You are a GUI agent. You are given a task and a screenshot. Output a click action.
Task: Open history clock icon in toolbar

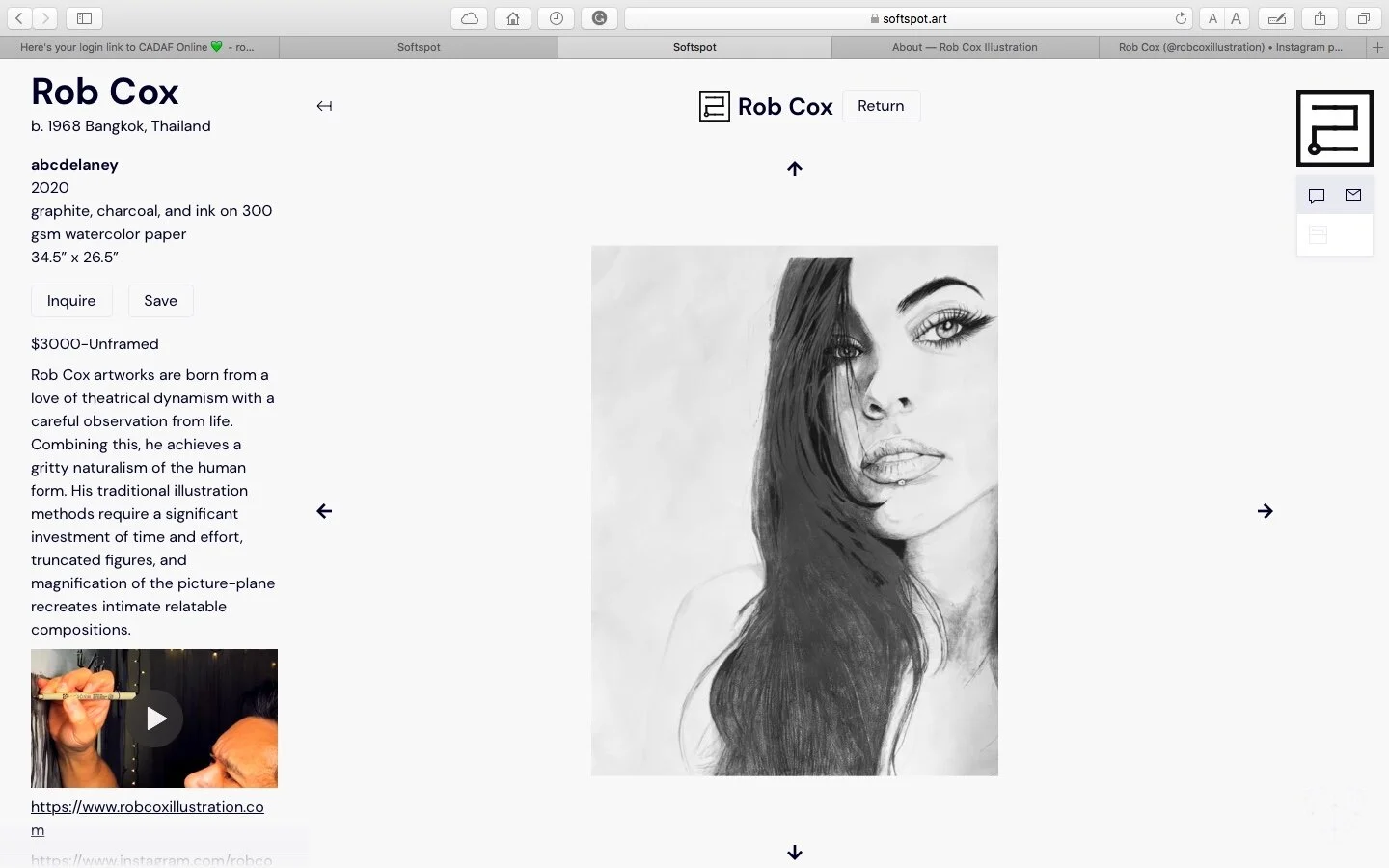click(x=557, y=18)
